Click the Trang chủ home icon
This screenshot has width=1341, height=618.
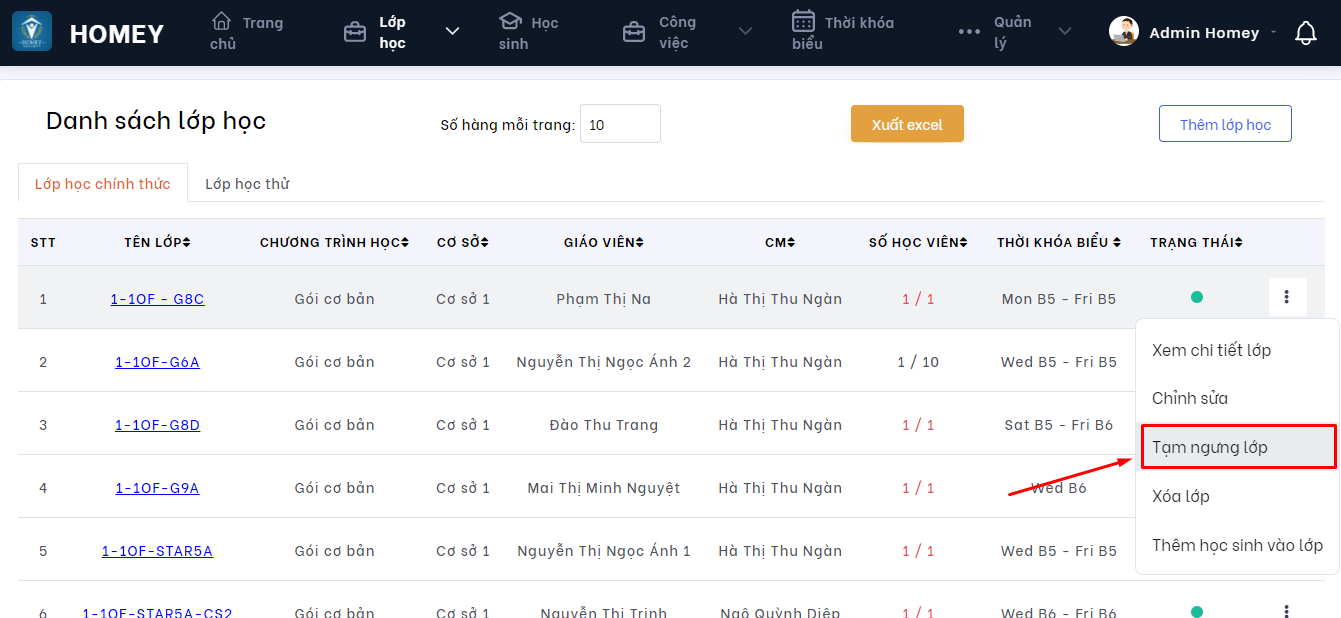(221, 21)
